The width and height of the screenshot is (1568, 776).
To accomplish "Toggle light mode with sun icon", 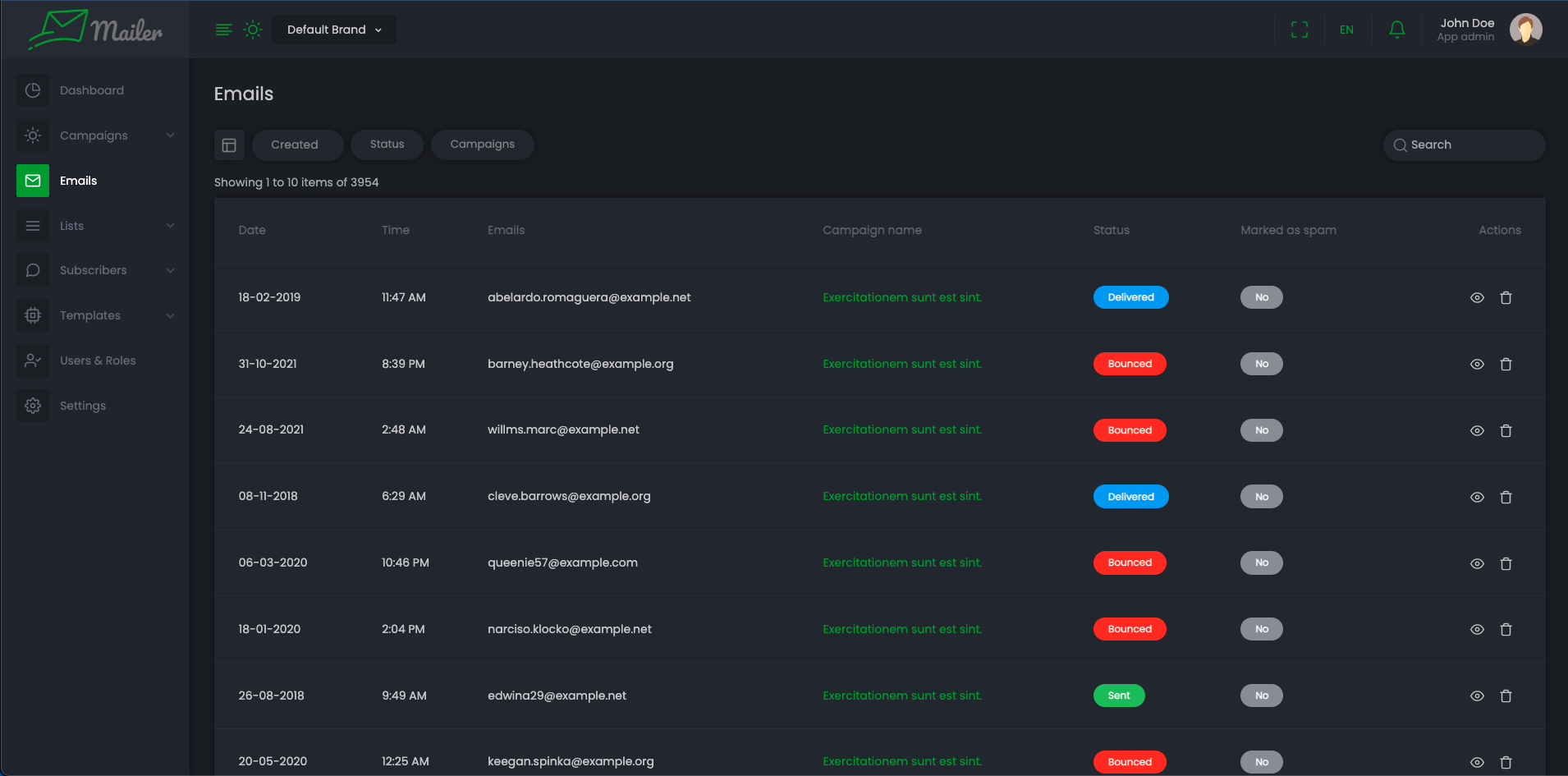I will 253,30.
